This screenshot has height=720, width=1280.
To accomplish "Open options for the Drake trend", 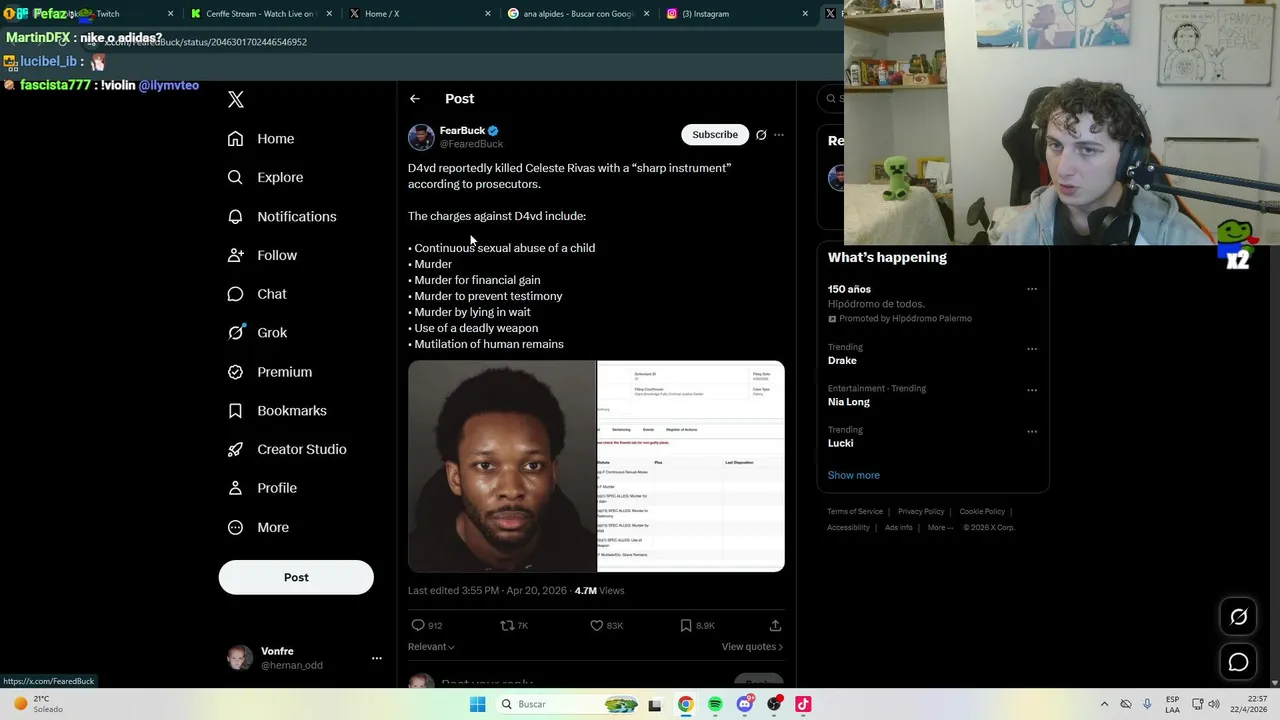I will point(1032,349).
